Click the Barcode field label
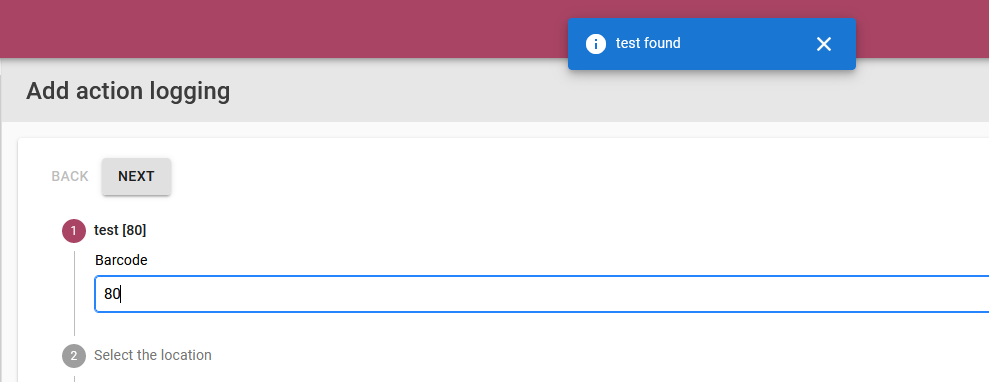 [x=121, y=260]
